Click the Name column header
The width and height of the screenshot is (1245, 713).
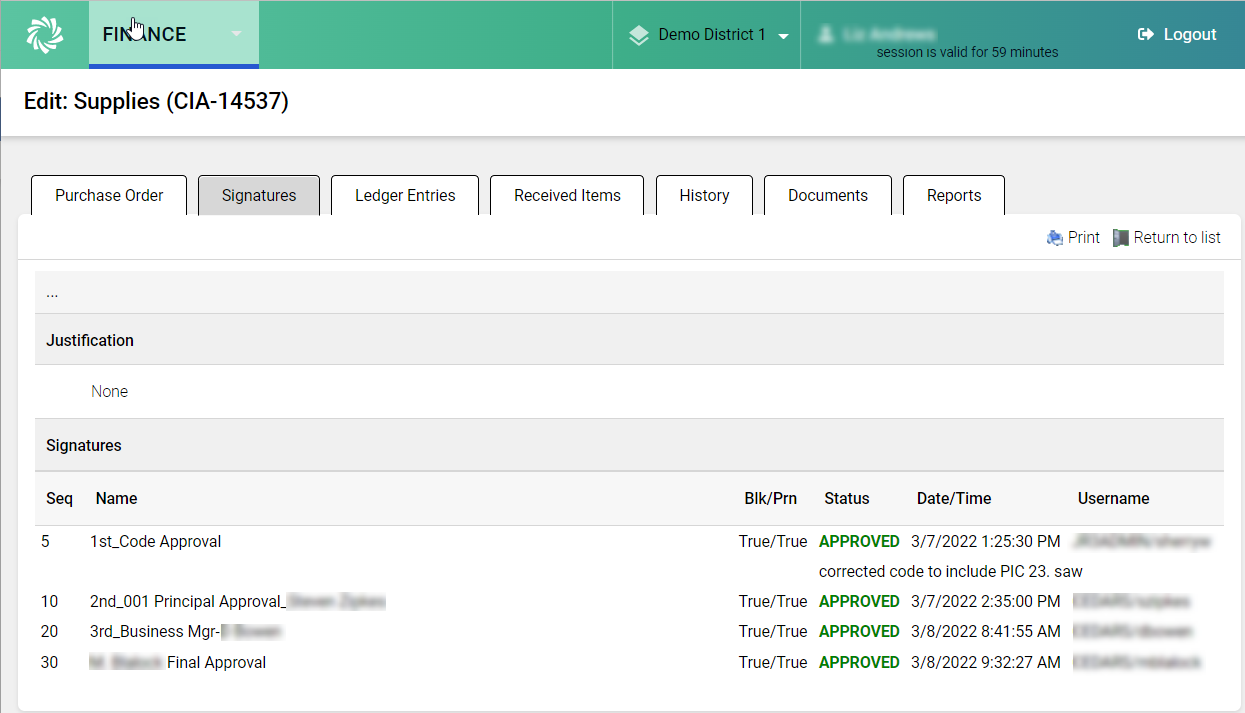pos(117,498)
